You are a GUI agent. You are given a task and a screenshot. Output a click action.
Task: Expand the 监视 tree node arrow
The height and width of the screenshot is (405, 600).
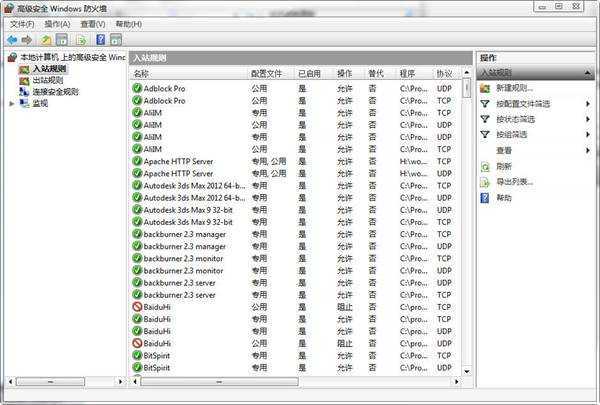click(x=11, y=103)
